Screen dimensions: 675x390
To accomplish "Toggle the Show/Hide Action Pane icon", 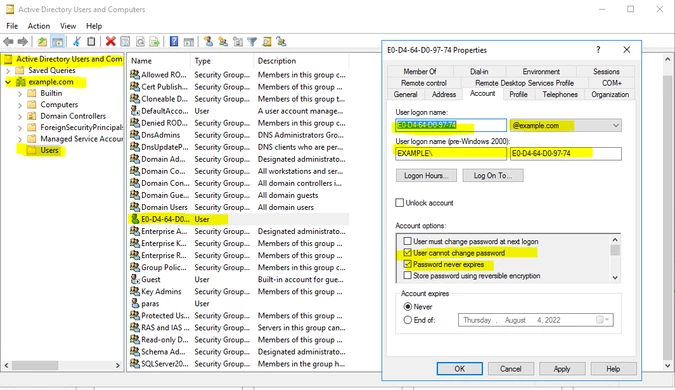I will (189, 42).
